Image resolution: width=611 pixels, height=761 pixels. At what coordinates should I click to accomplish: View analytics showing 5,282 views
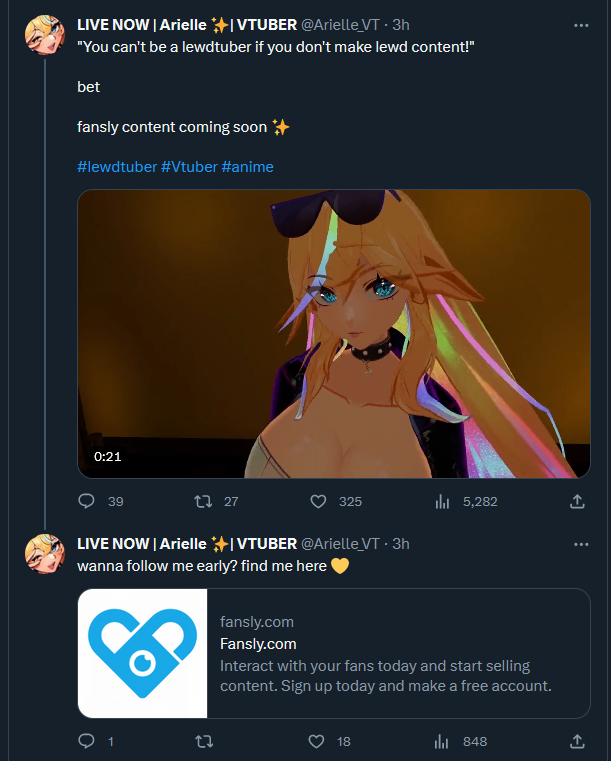[x=442, y=501]
